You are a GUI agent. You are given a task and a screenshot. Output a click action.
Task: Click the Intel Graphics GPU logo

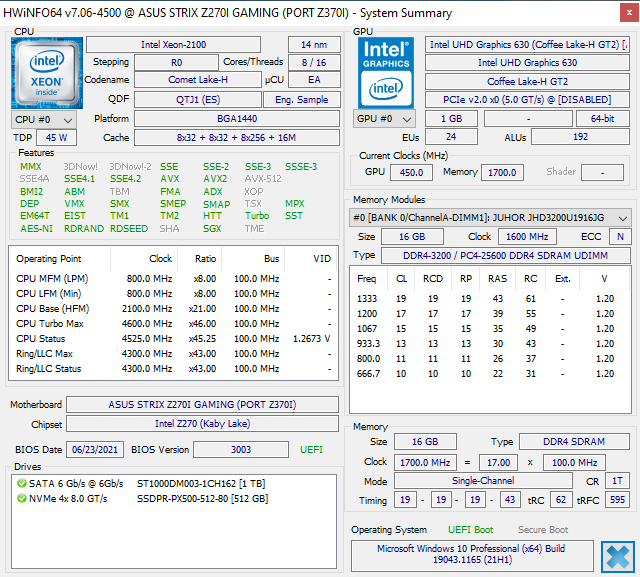[x=386, y=73]
